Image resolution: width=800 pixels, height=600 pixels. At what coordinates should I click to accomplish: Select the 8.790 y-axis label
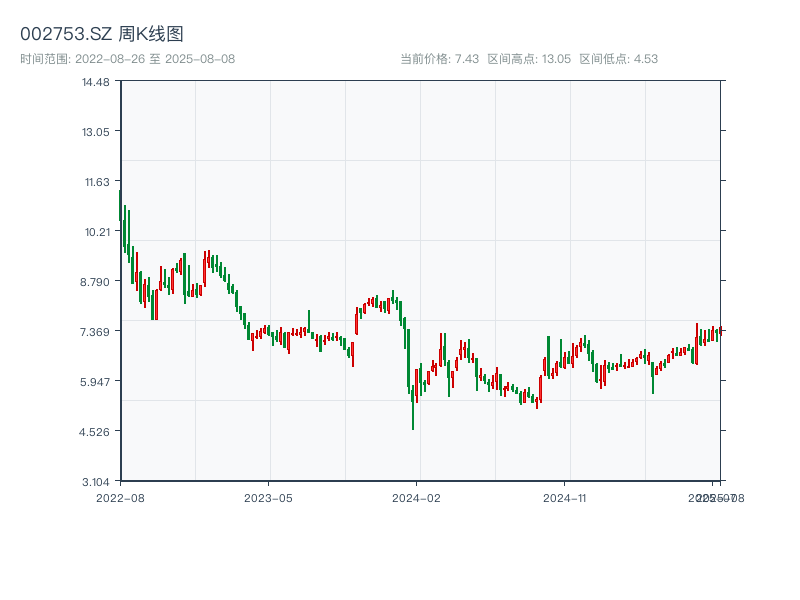click(96, 281)
